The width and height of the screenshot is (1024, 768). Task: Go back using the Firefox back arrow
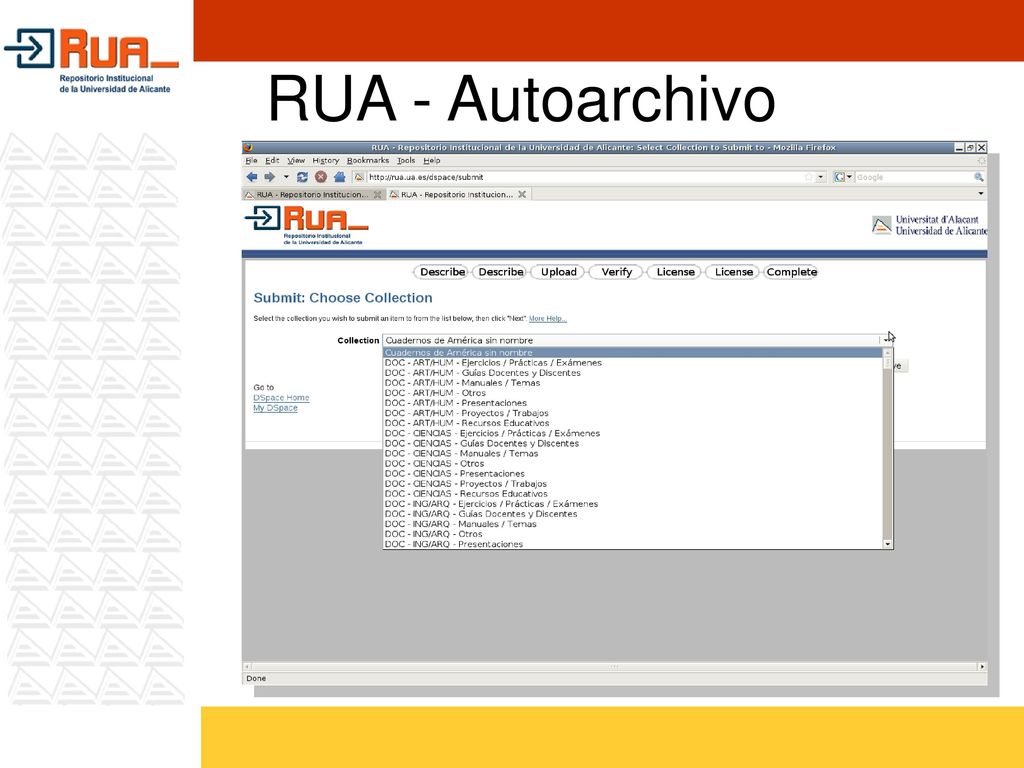tap(251, 177)
